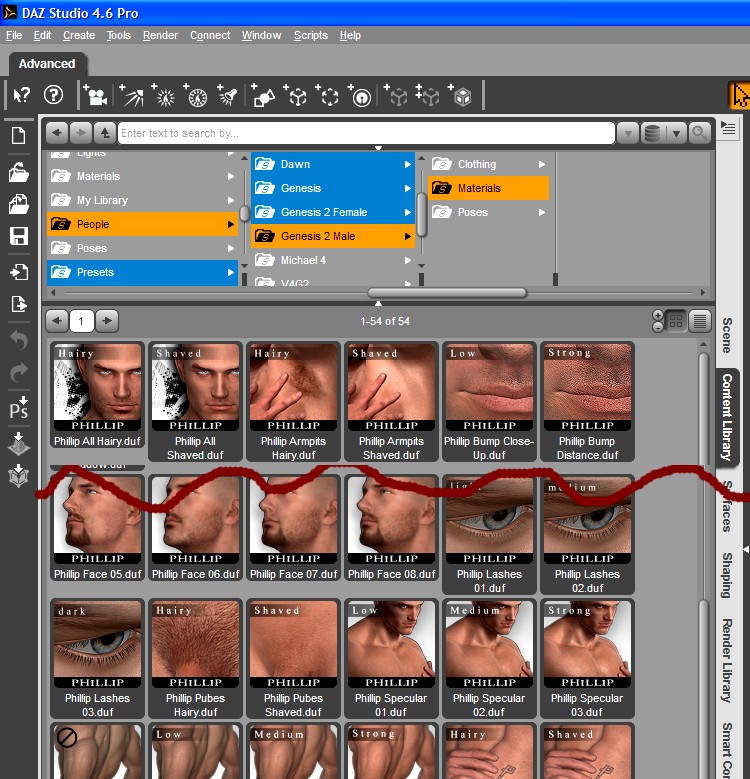Open the search filter dropdown arrow

[x=628, y=133]
